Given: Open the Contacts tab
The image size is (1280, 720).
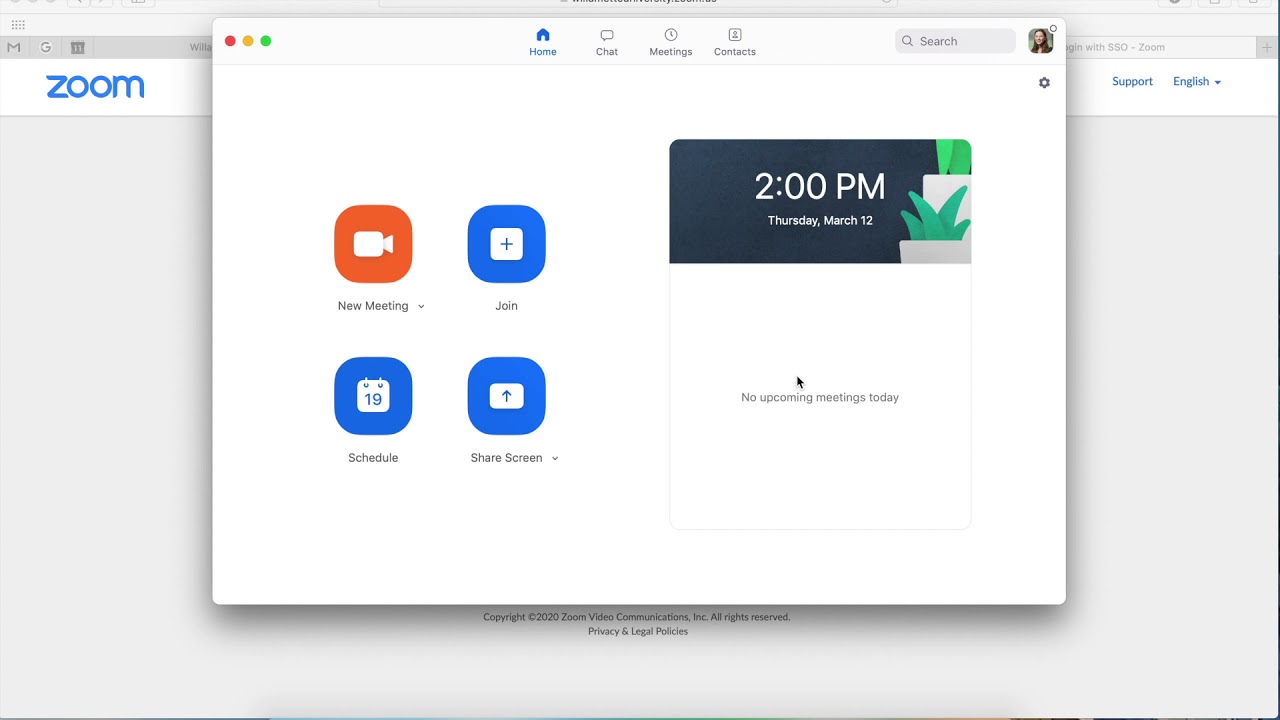Looking at the screenshot, I should tap(735, 43).
